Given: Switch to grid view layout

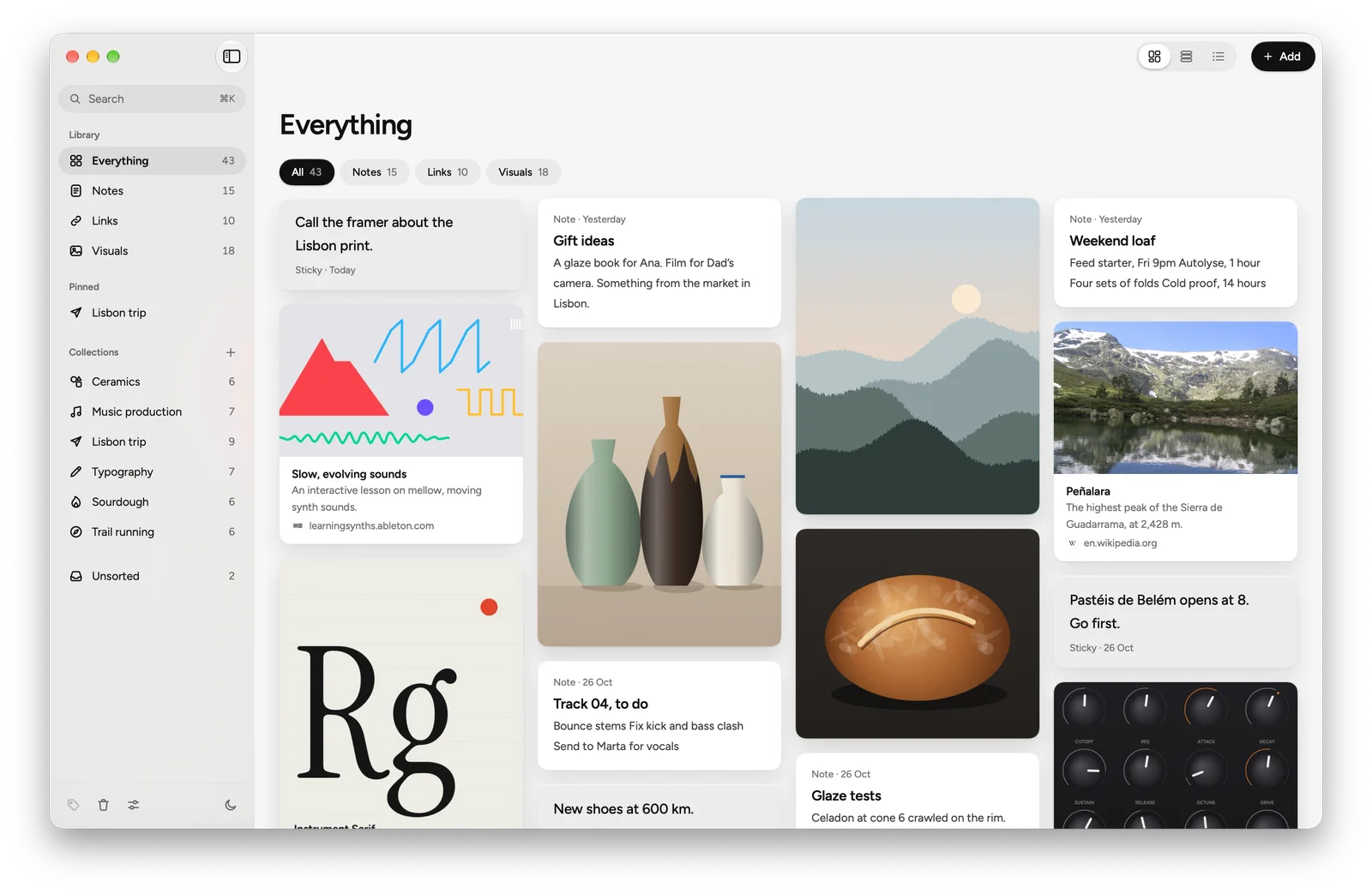Looking at the screenshot, I should tap(1154, 57).
